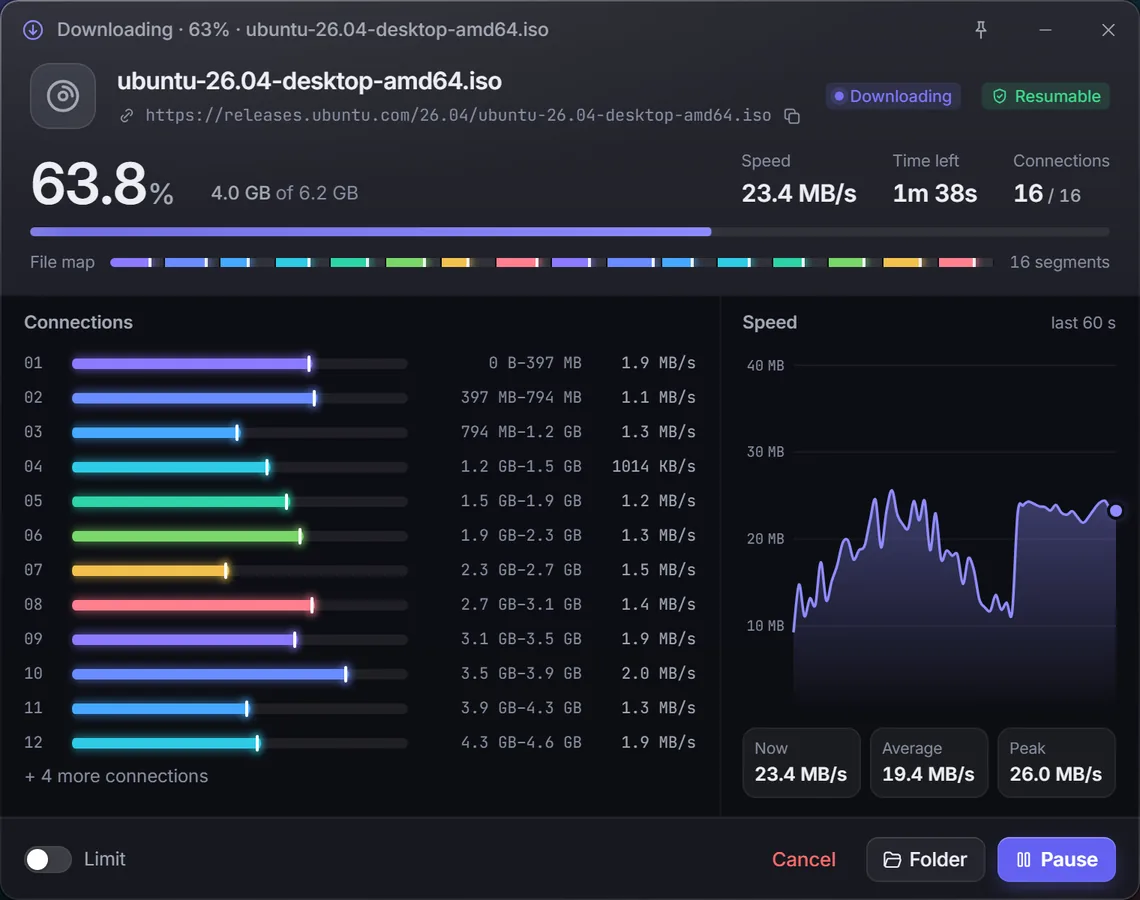Screen dimensions: 1140x900
Task: Click the link icon beside the URL
Action: (127, 116)
